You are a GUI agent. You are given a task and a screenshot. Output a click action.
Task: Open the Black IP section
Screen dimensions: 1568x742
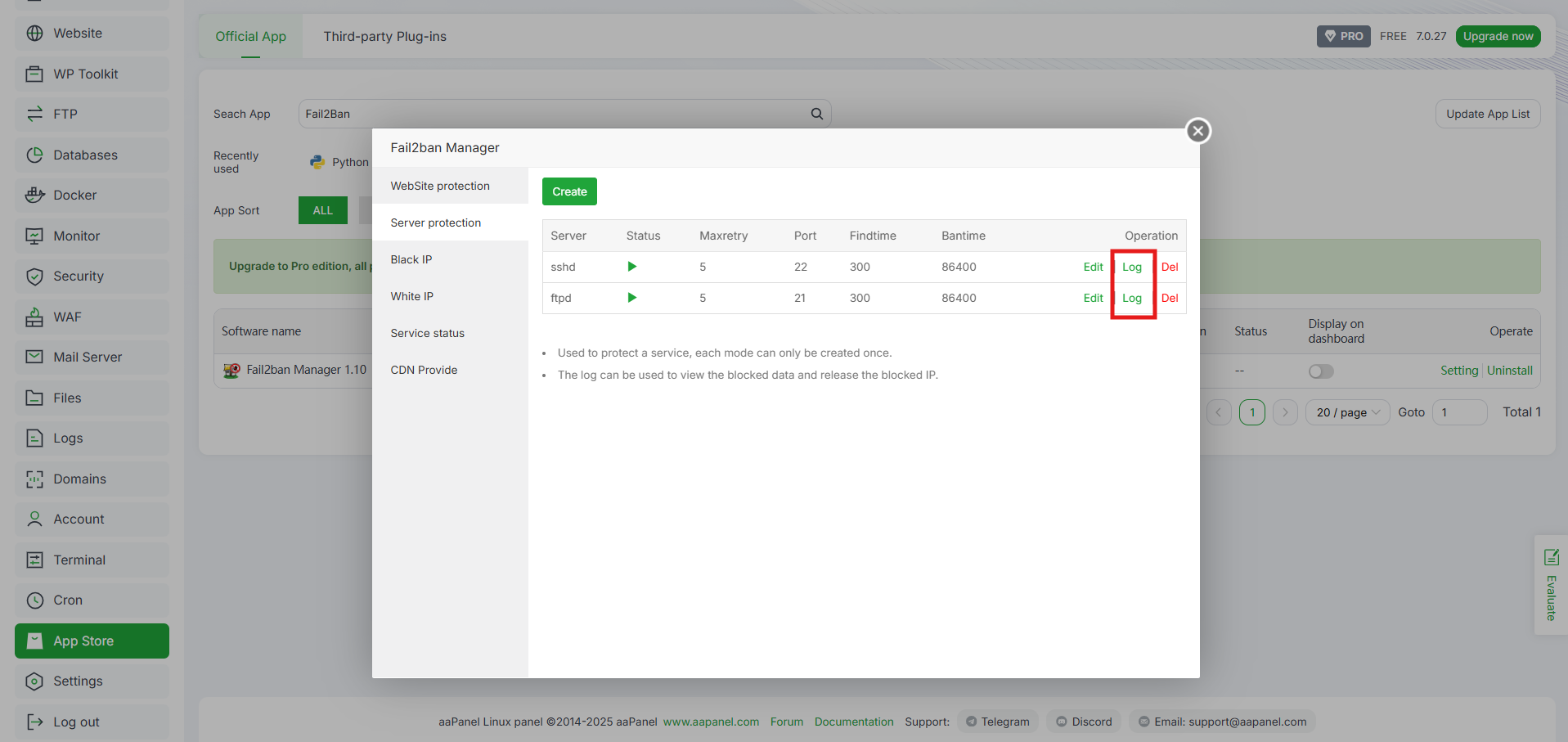[450, 259]
